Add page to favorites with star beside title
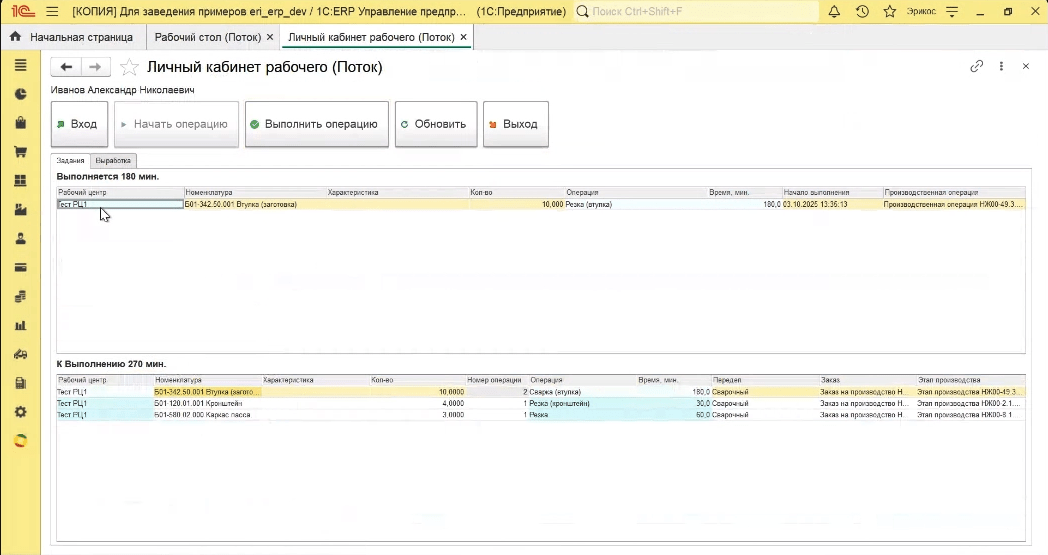The image size is (1048, 555). (128, 67)
